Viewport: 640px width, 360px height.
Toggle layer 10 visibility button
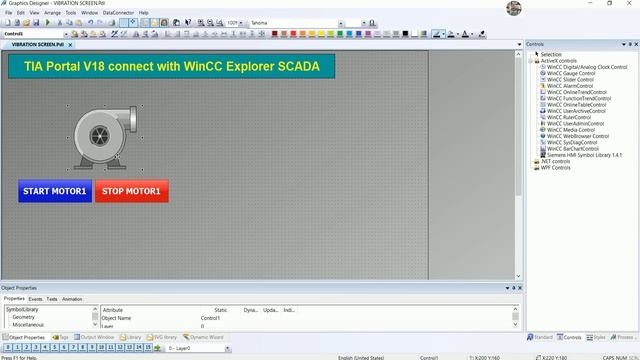click(x=101, y=348)
